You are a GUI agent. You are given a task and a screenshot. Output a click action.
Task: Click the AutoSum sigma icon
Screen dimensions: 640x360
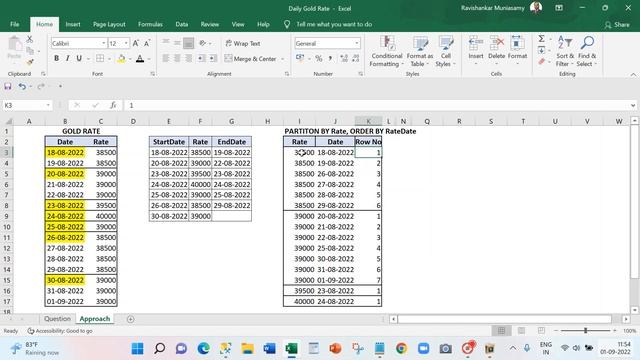[x=542, y=39]
